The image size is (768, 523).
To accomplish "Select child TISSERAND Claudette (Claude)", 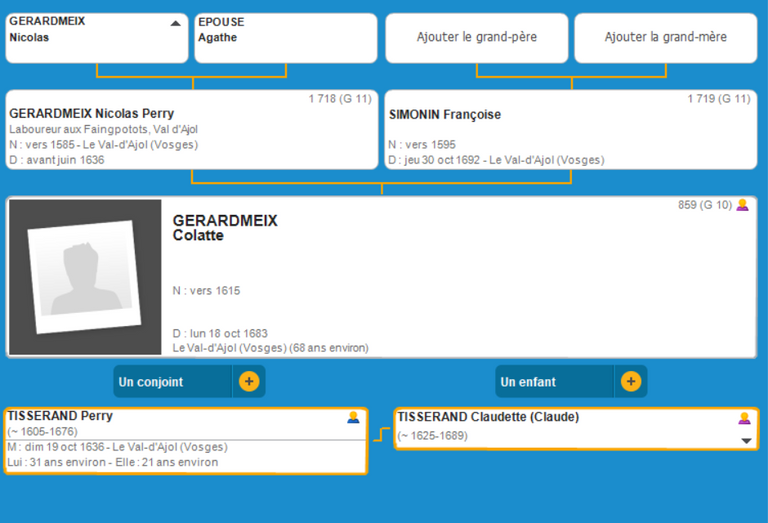I will coord(488,417).
